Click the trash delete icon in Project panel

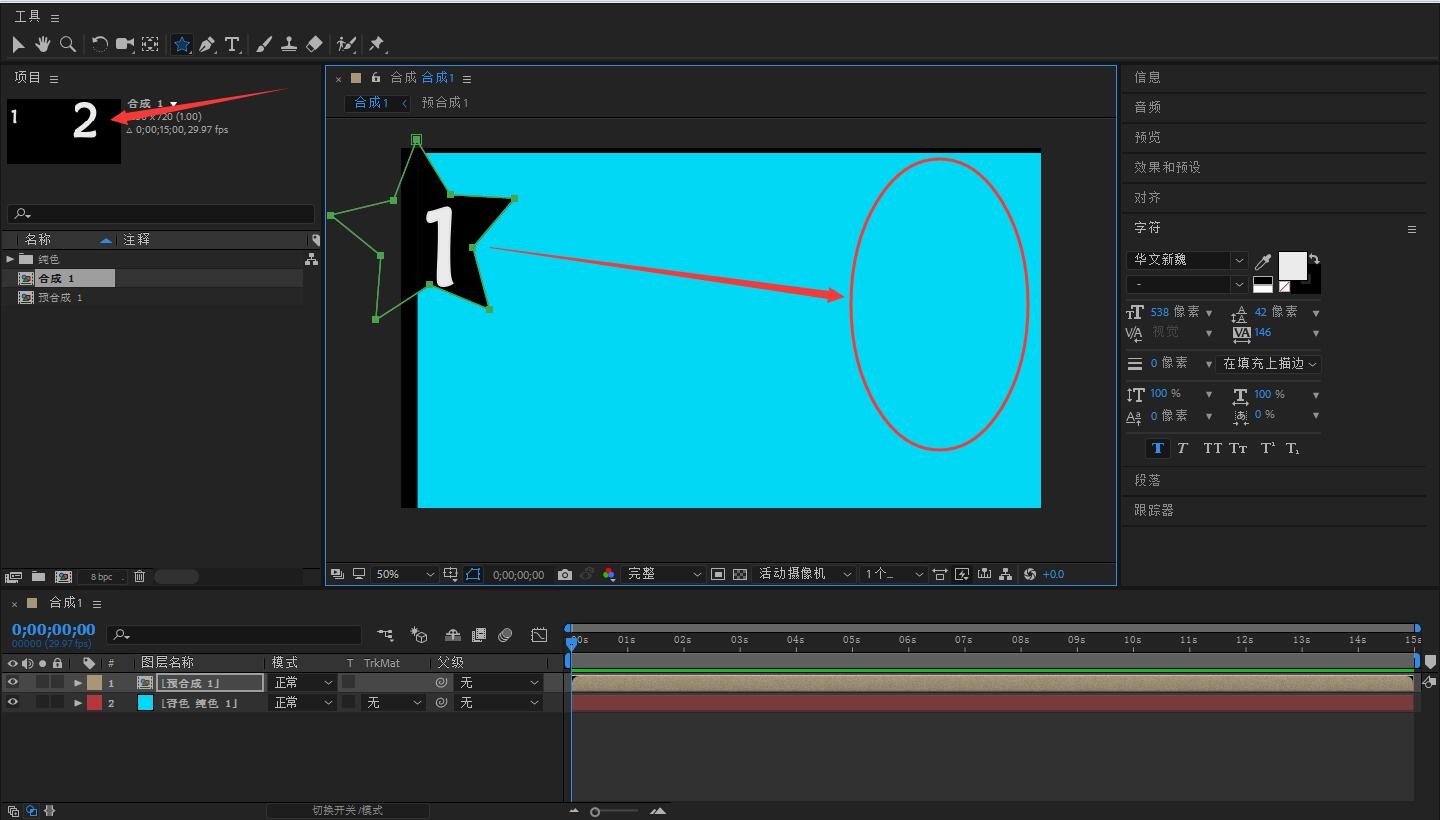[x=140, y=576]
